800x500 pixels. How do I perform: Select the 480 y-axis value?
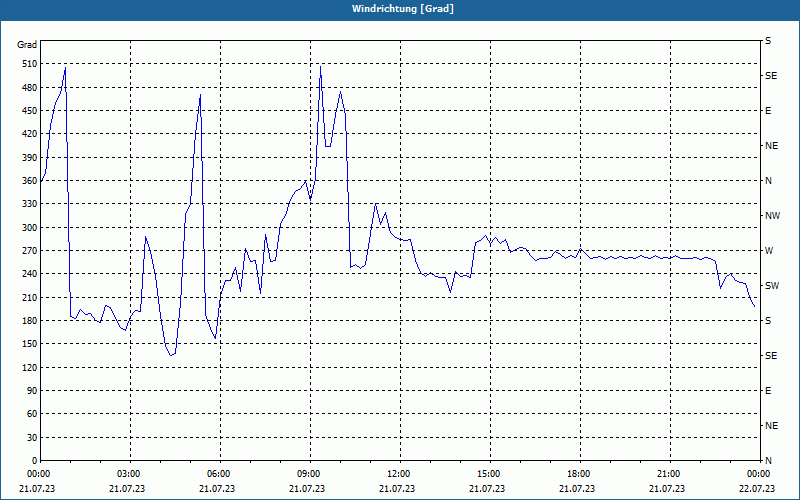(31, 88)
